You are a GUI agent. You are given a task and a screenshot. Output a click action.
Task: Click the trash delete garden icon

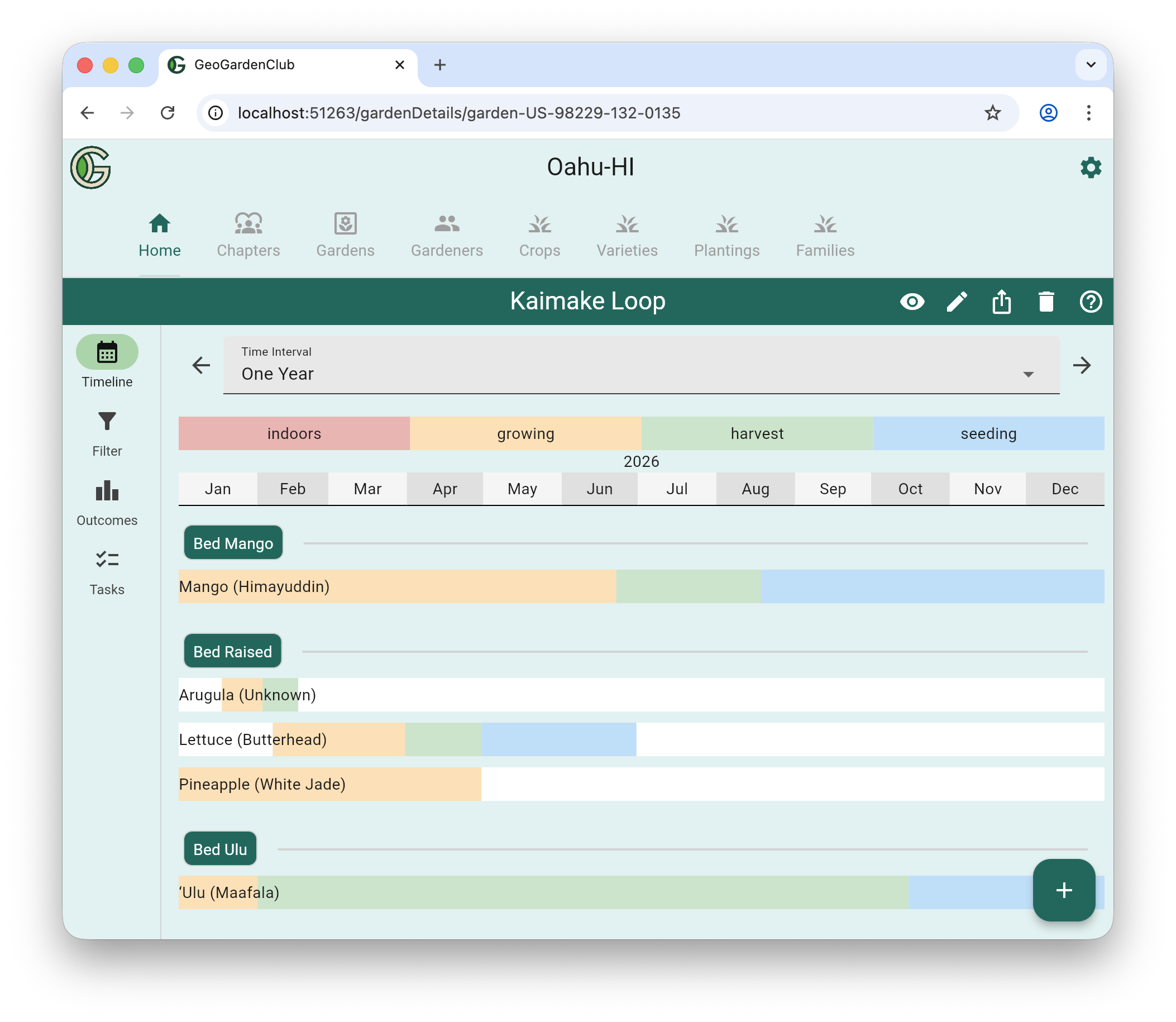tap(1046, 302)
